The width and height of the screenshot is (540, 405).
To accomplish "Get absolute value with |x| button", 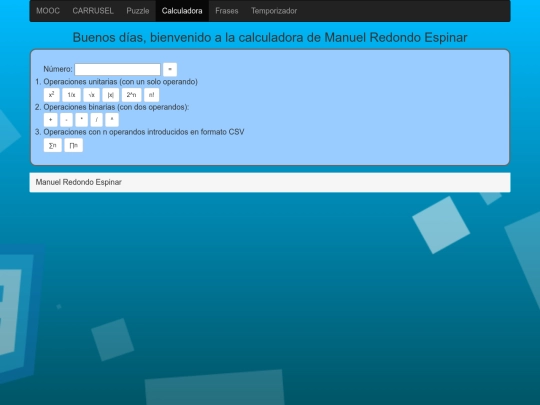I will pyautogui.click(x=111, y=95).
